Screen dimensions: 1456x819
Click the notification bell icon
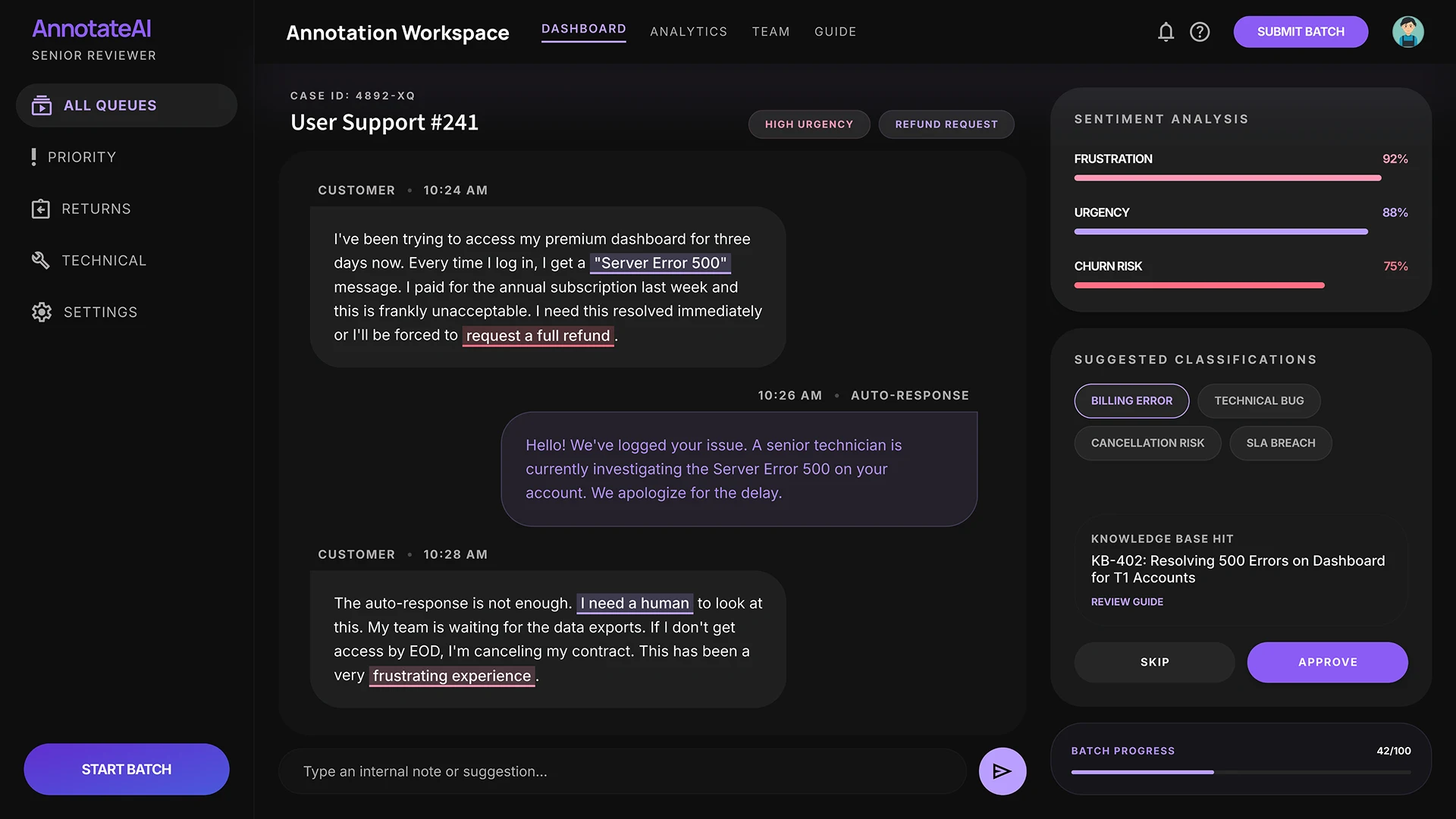pos(1166,32)
